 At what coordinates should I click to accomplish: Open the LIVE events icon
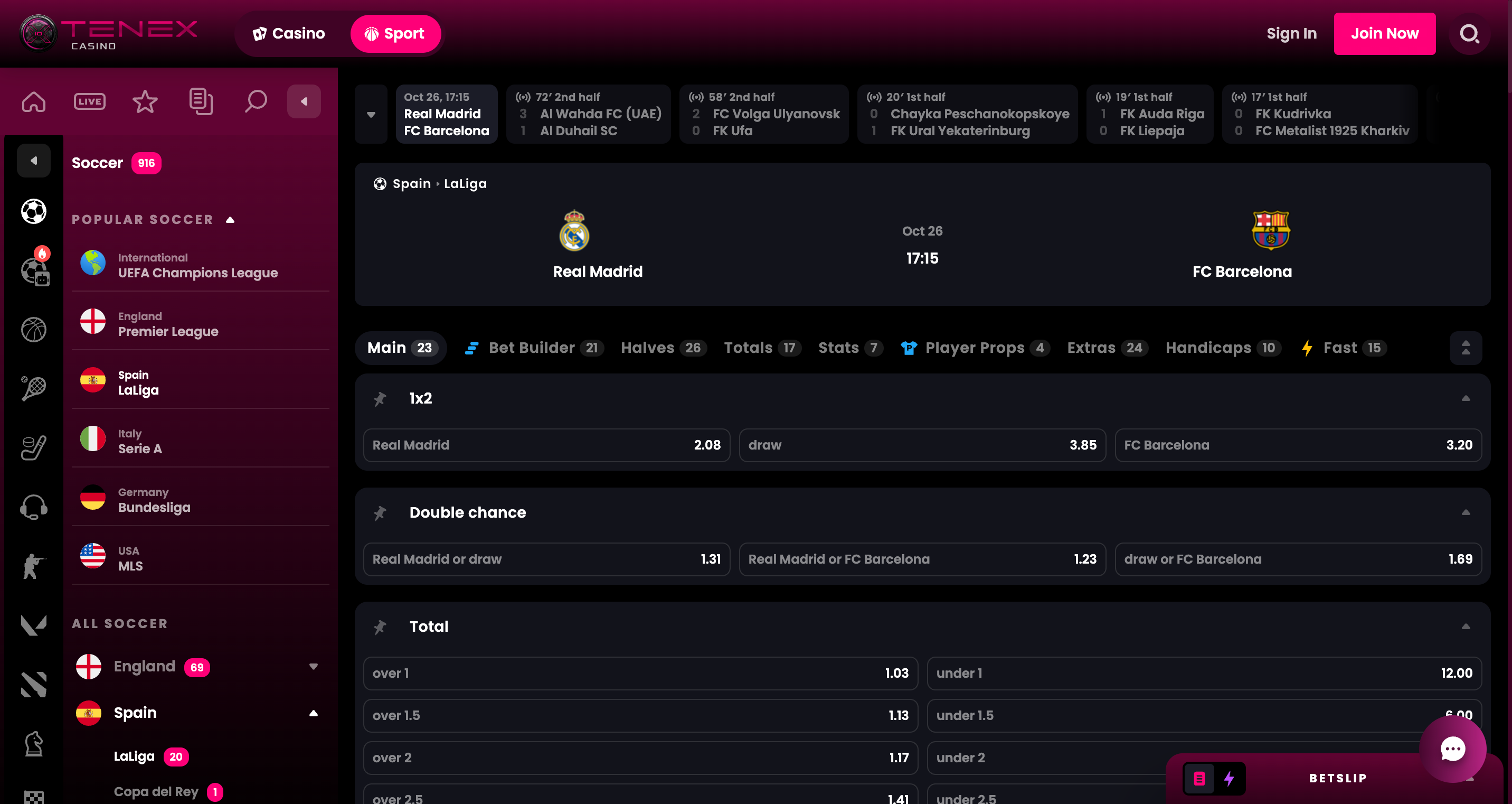click(x=89, y=101)
